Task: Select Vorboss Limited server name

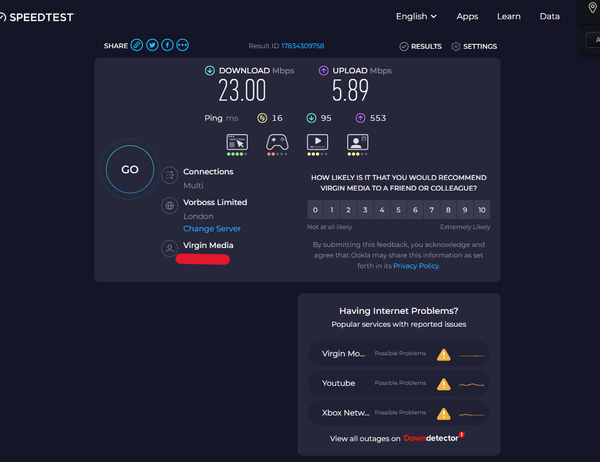Action: pyautogui.click(x=215, y=202)
